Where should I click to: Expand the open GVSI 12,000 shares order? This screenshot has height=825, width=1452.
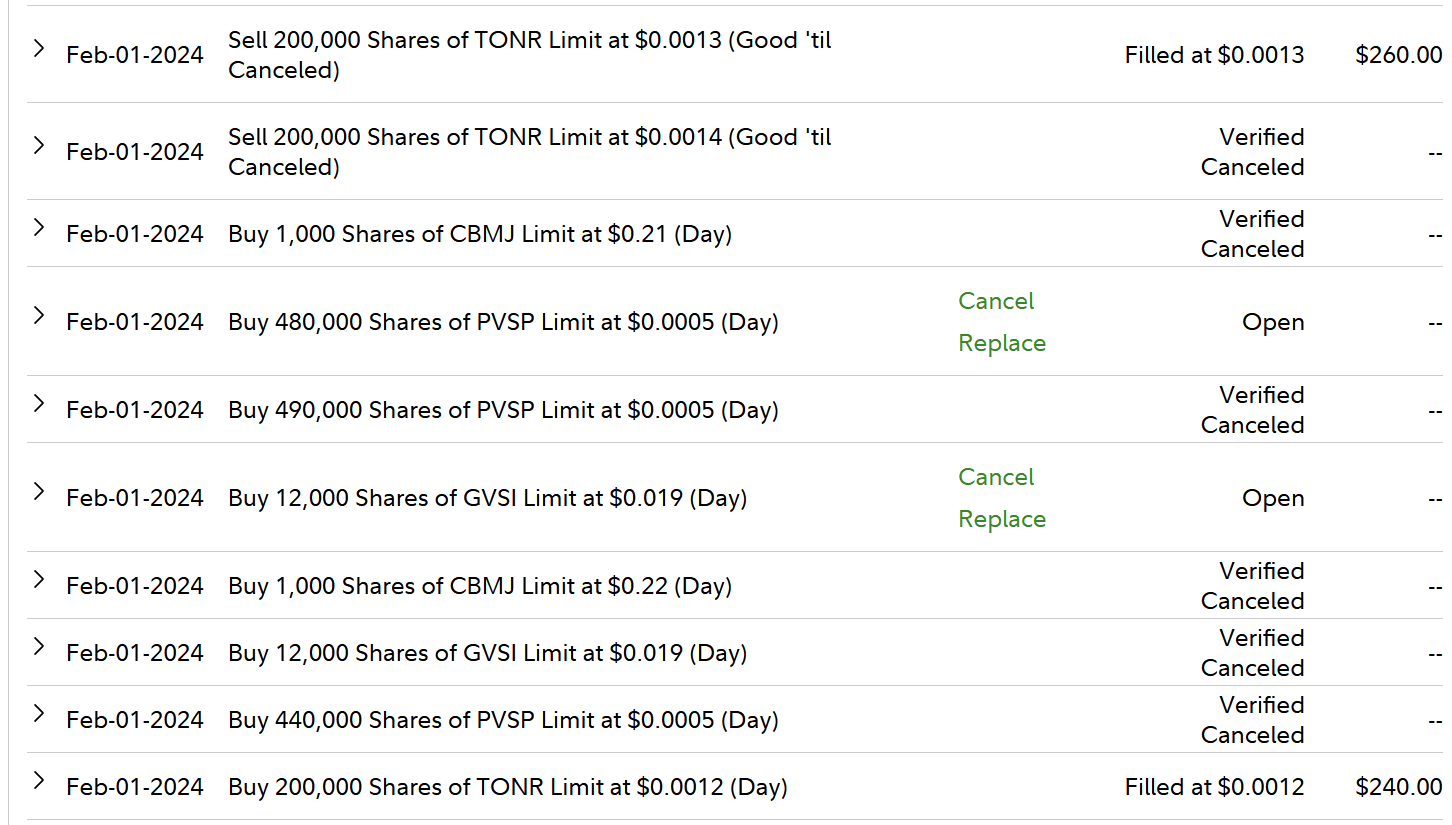pyautogui.click(x=39, y=491)
